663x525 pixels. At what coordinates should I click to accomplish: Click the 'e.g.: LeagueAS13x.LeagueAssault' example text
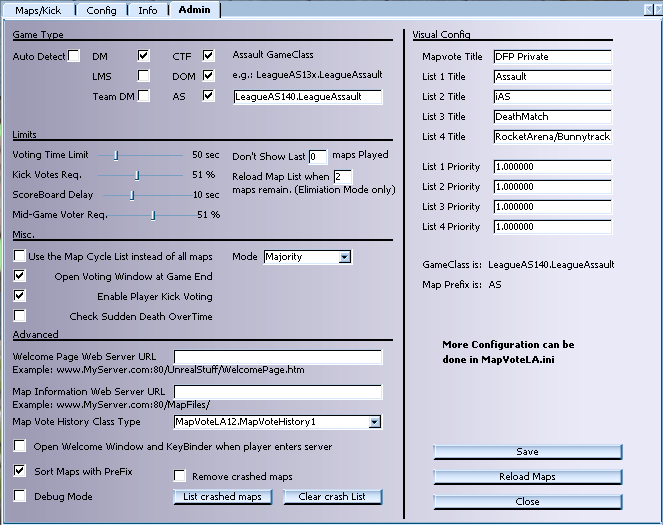(307, 75)
